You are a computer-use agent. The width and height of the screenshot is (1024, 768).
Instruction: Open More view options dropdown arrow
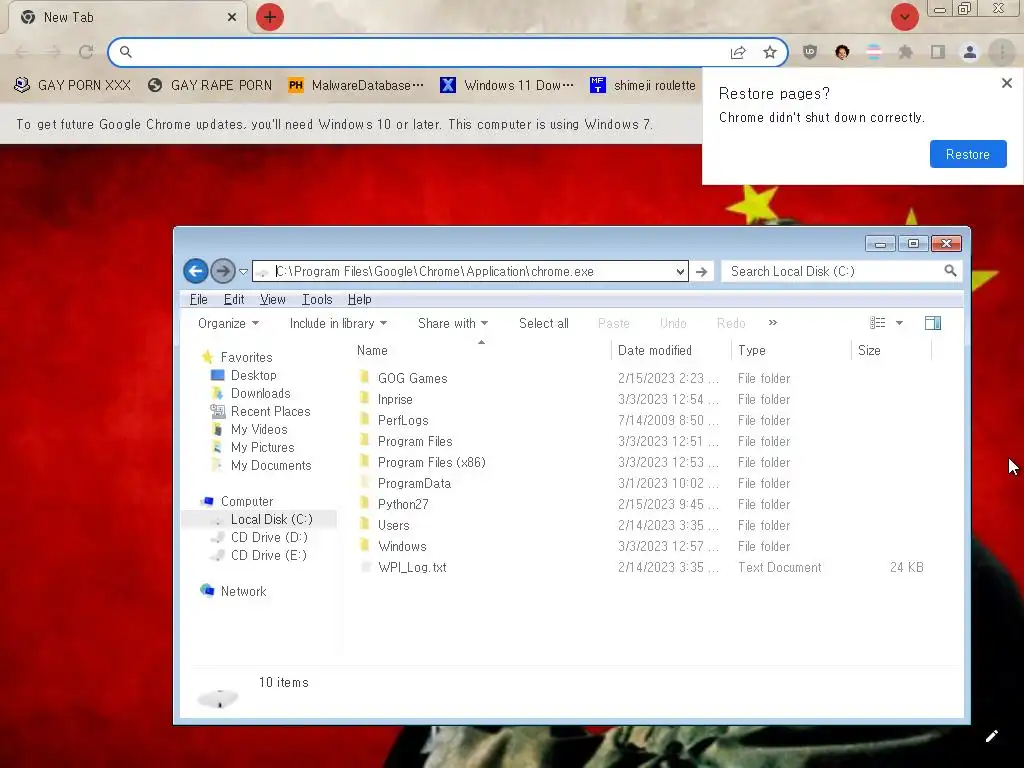point(899,323)
